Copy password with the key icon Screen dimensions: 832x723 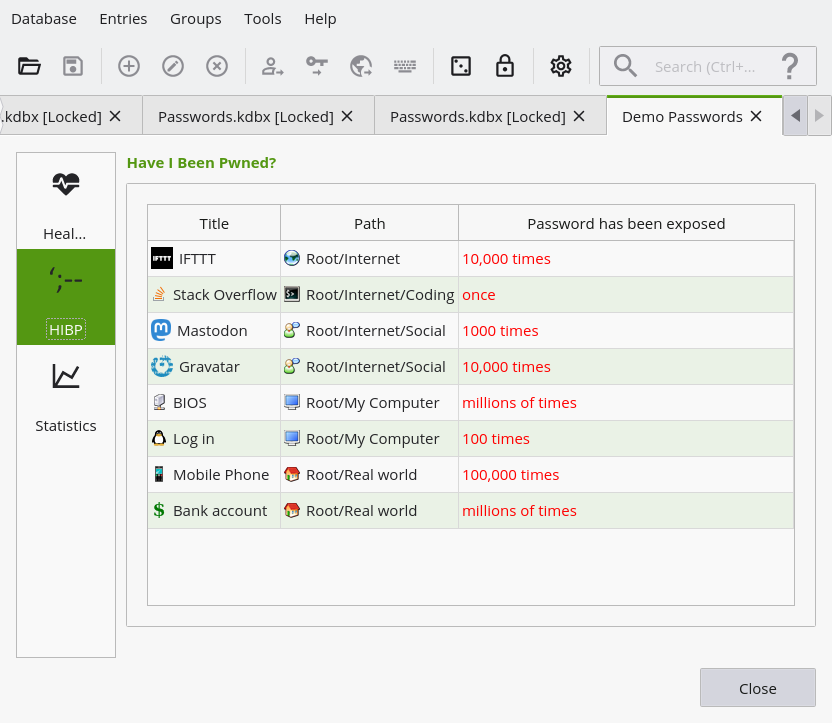click(x=317, y=66)
